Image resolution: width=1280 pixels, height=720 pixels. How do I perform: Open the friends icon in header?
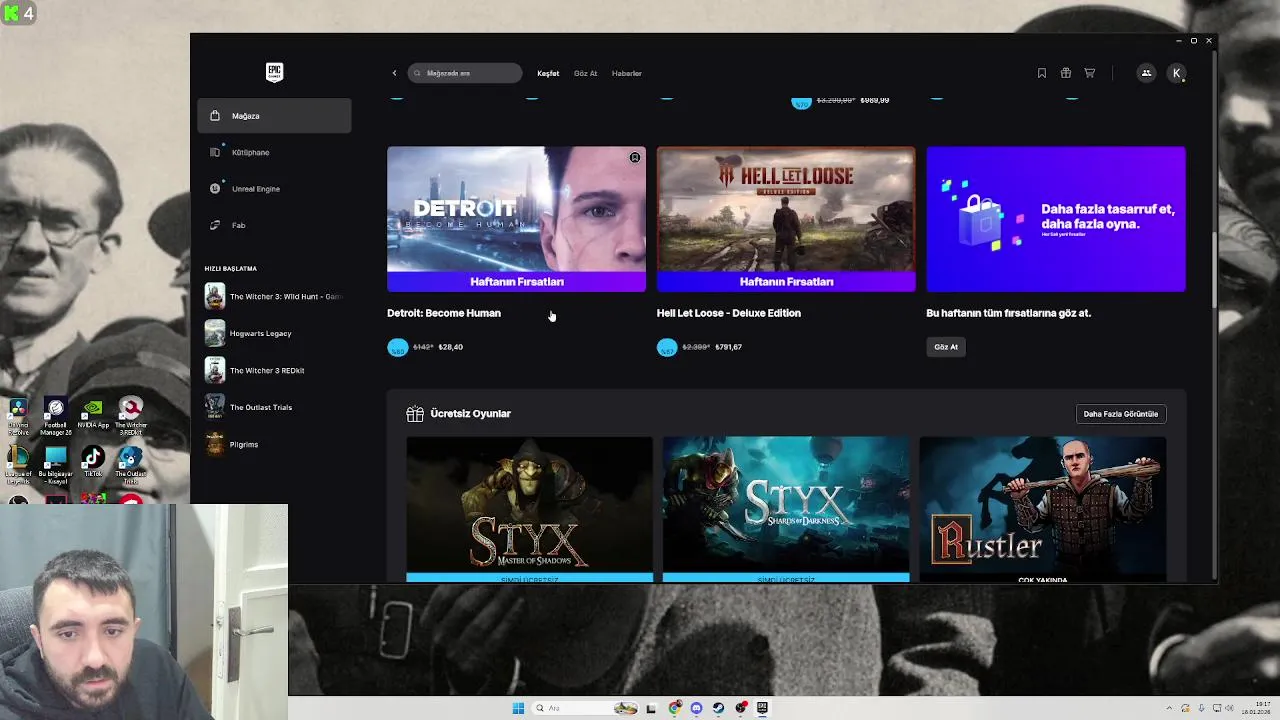1146,73
